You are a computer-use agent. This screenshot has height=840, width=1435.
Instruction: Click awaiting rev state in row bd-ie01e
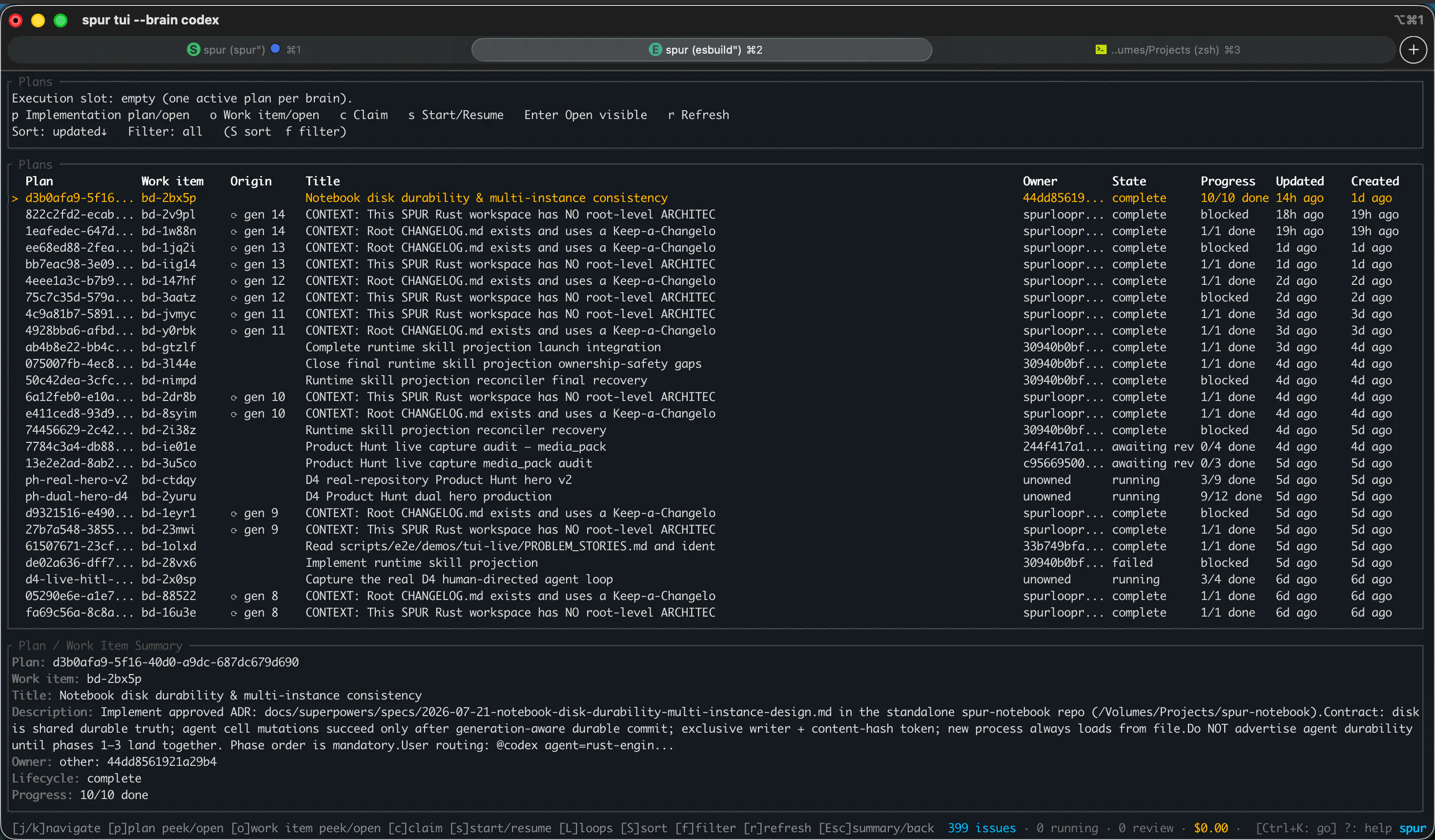coord(1152,447)
